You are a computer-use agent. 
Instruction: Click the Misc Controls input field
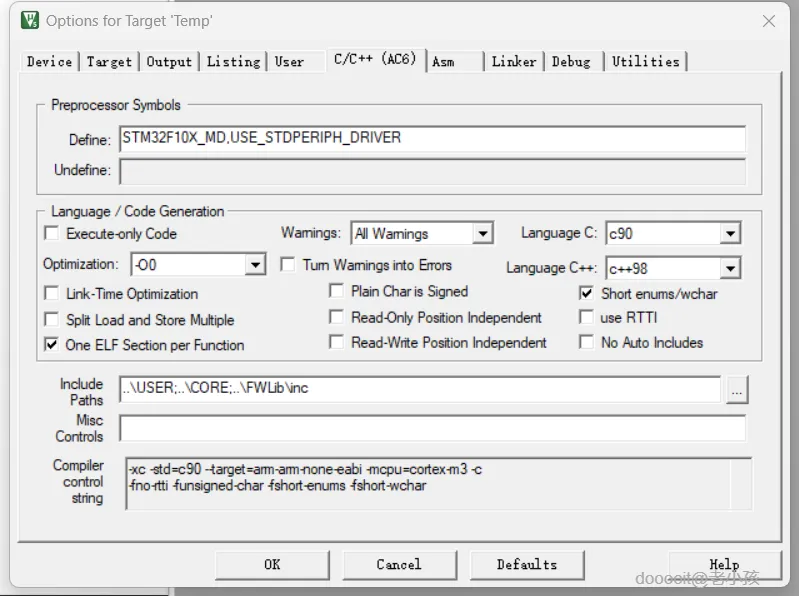click(x=433, y=427)
